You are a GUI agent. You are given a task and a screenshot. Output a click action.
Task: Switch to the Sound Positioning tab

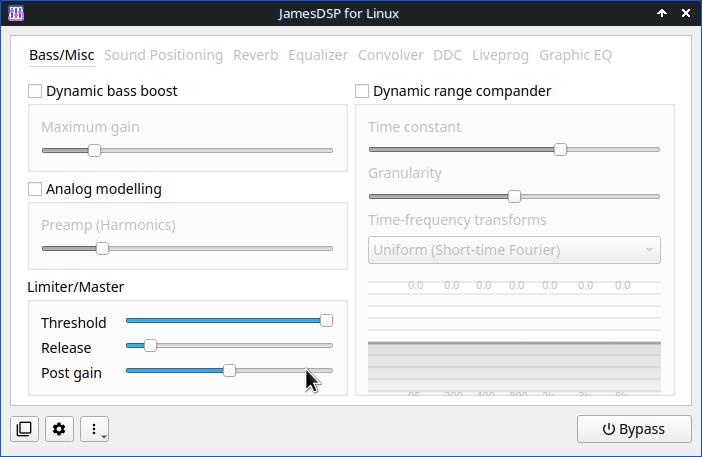pyautogui.click(x=163, y=55)
